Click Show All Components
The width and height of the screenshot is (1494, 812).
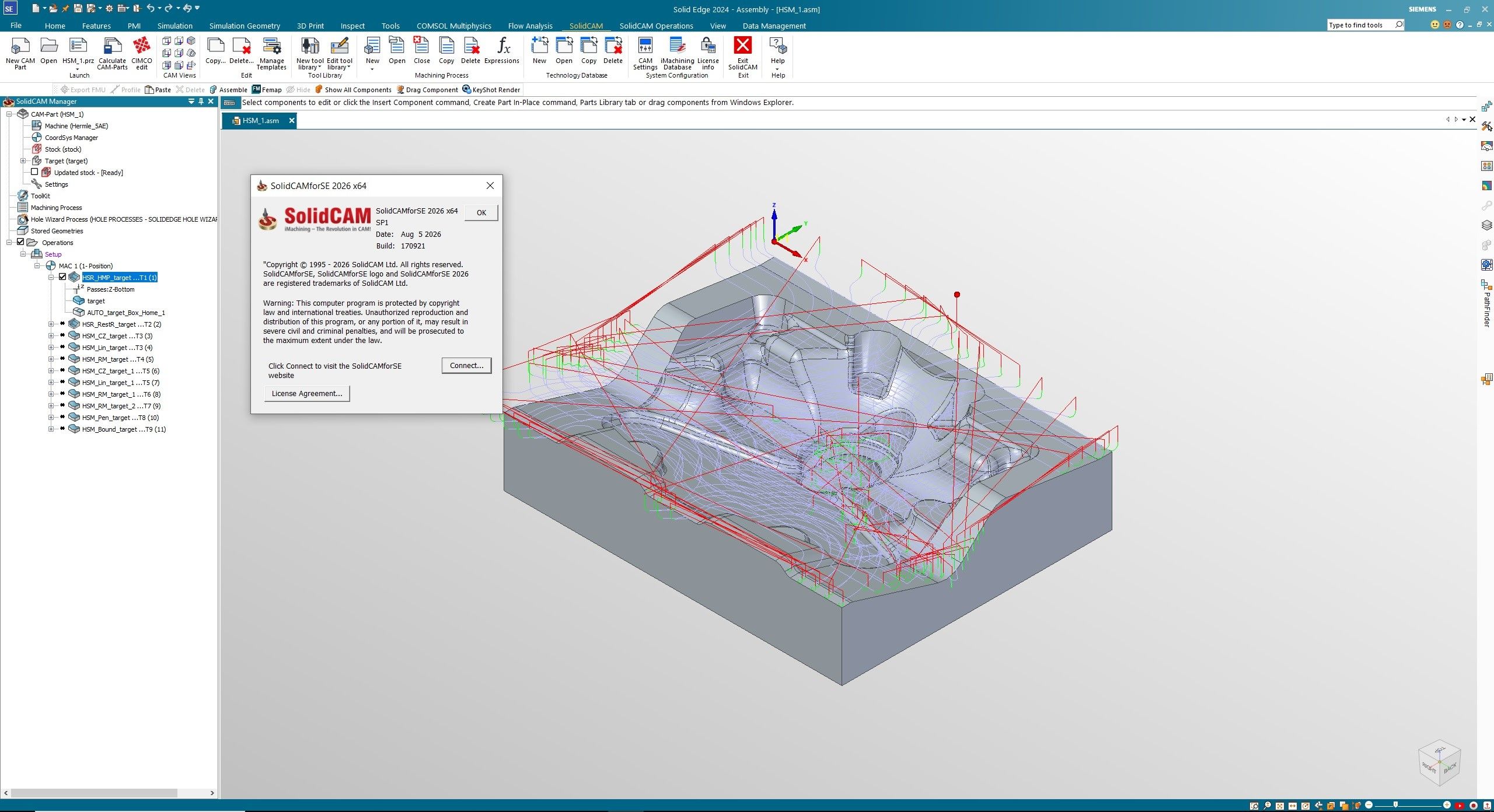point(352,90)
